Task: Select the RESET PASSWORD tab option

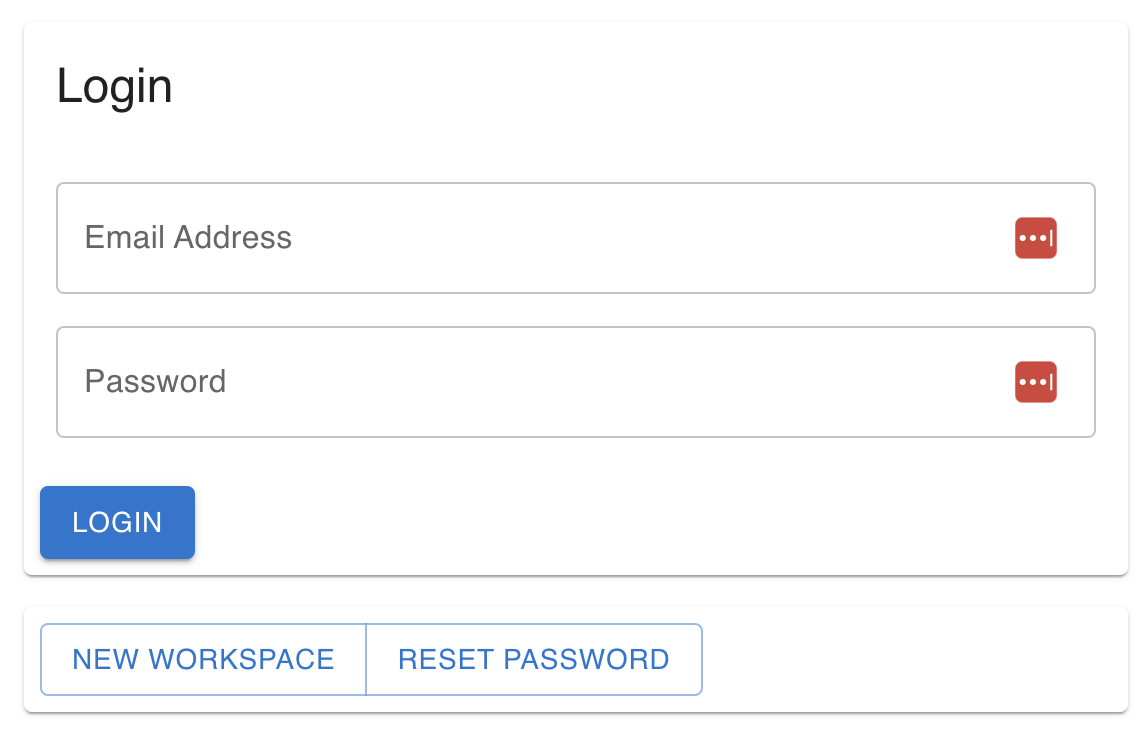Action: (534, 659)
